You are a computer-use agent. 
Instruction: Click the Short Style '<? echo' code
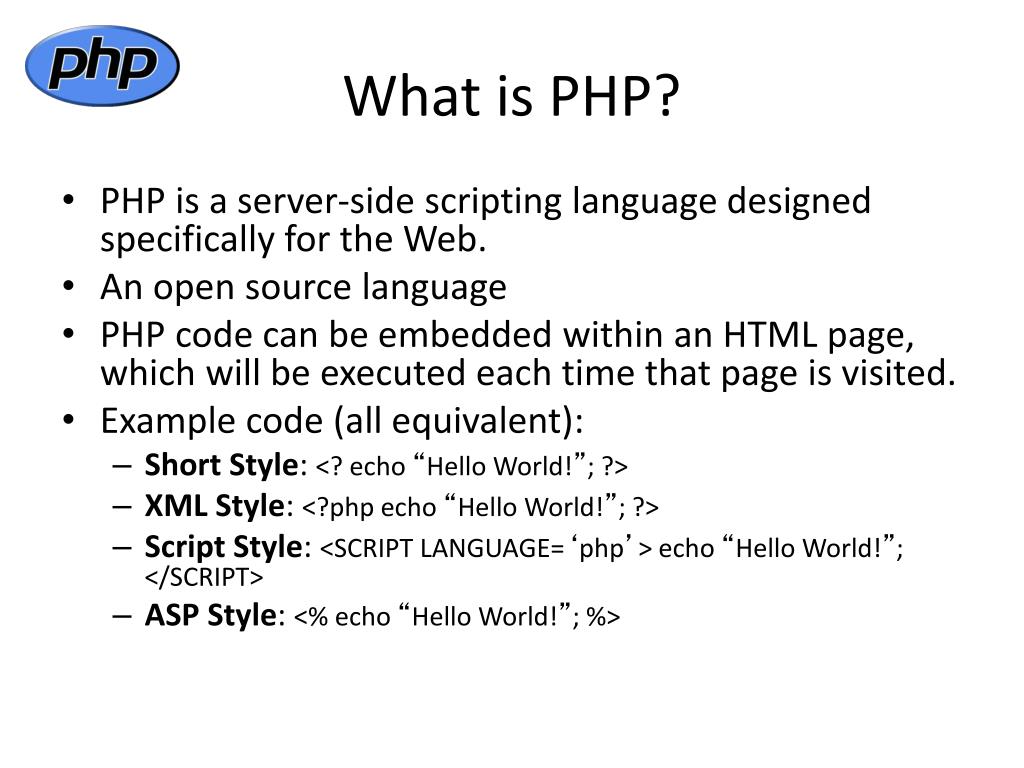472,466
